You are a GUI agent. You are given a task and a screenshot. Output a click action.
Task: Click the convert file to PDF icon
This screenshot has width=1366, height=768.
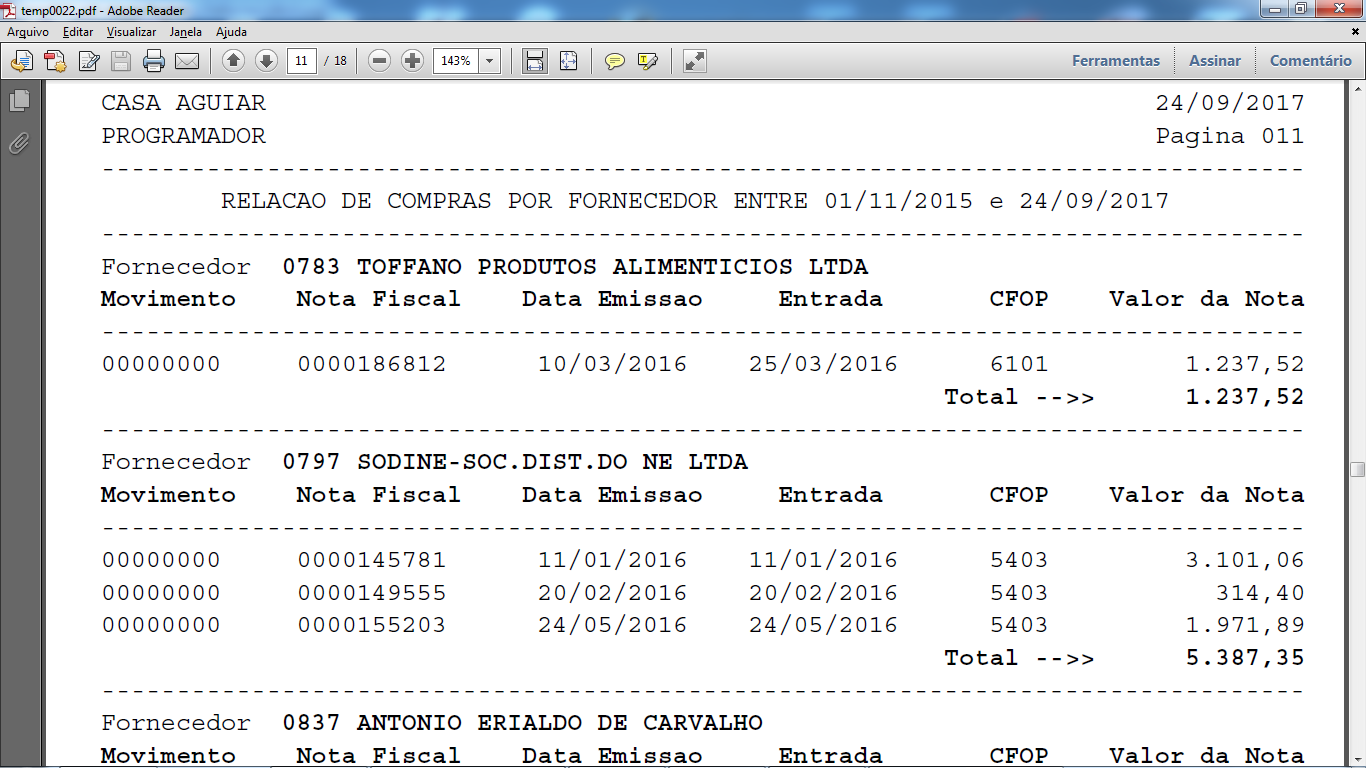(55, 61)
